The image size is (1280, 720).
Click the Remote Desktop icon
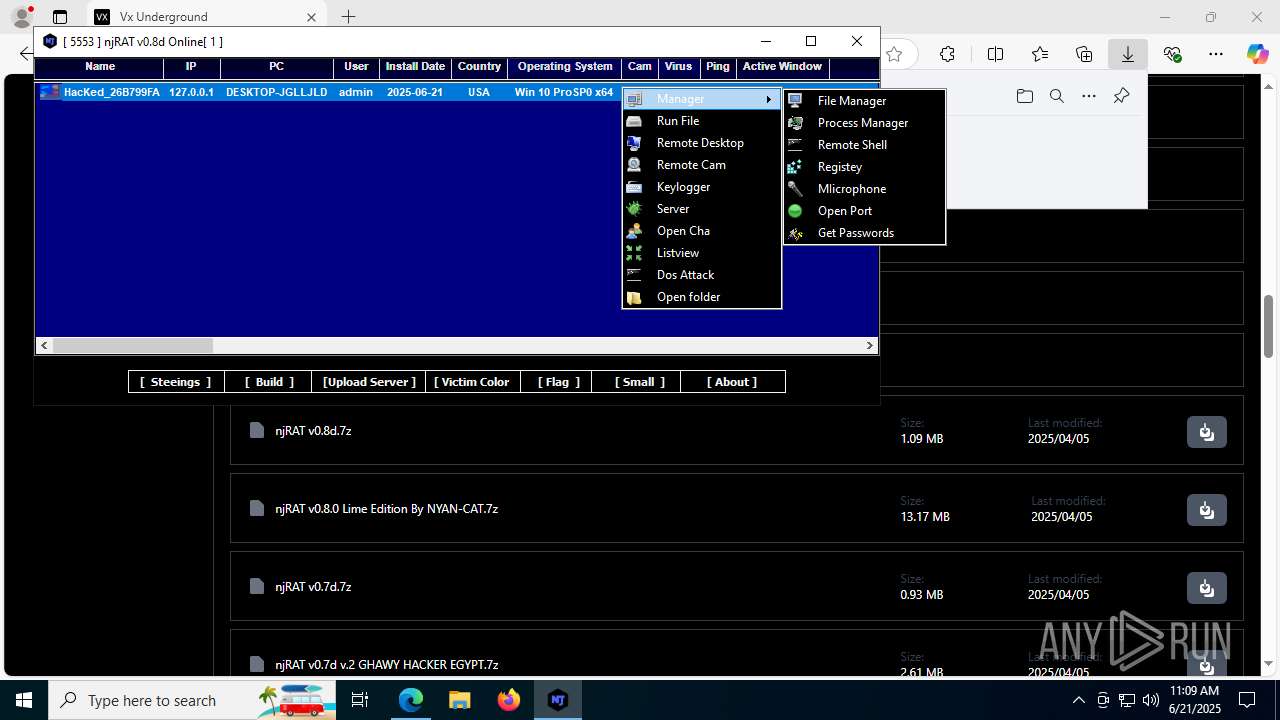[x=634, y=143]
